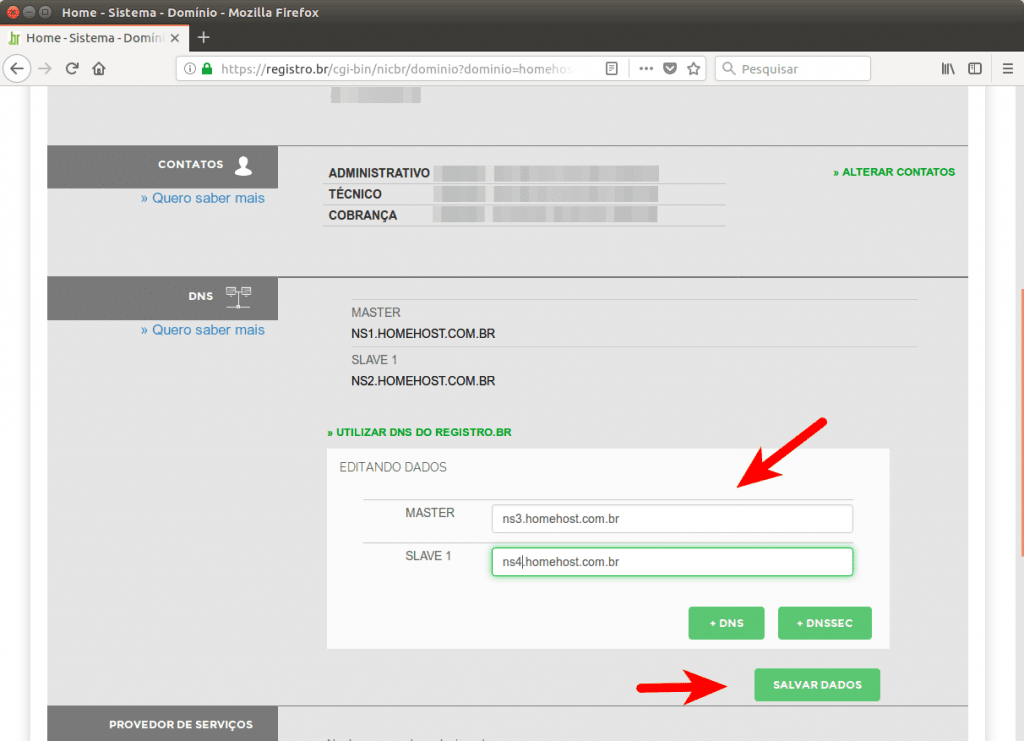Click the registro.br address bar URL
This screenshot has height=741, width=1024.
[x=396, y=69]
